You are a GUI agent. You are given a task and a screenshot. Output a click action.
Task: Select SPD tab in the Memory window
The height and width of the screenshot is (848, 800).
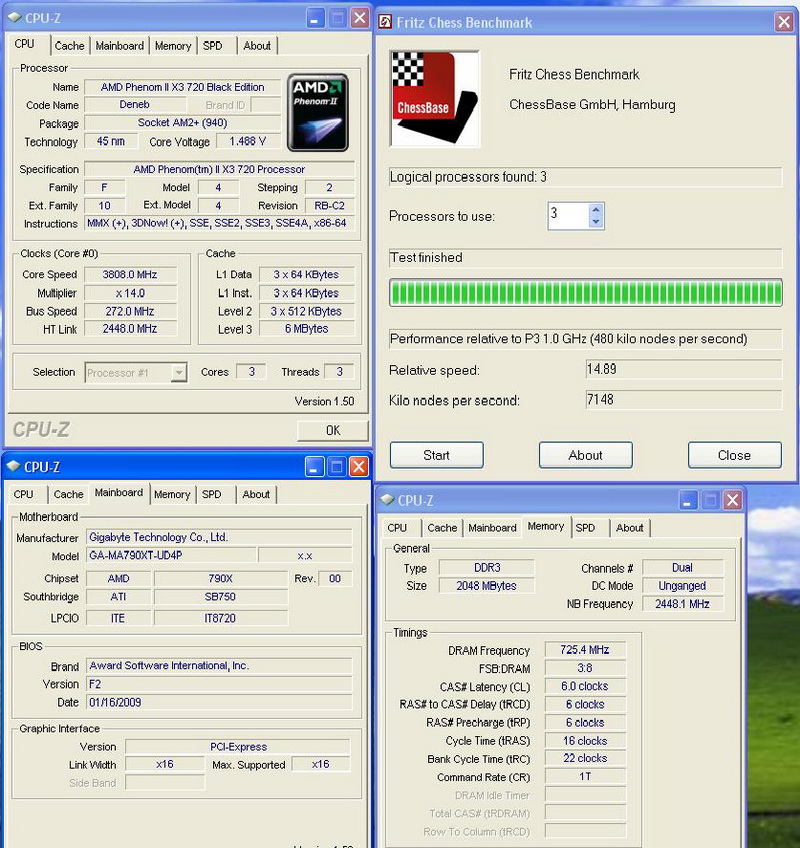click(585, 528)
